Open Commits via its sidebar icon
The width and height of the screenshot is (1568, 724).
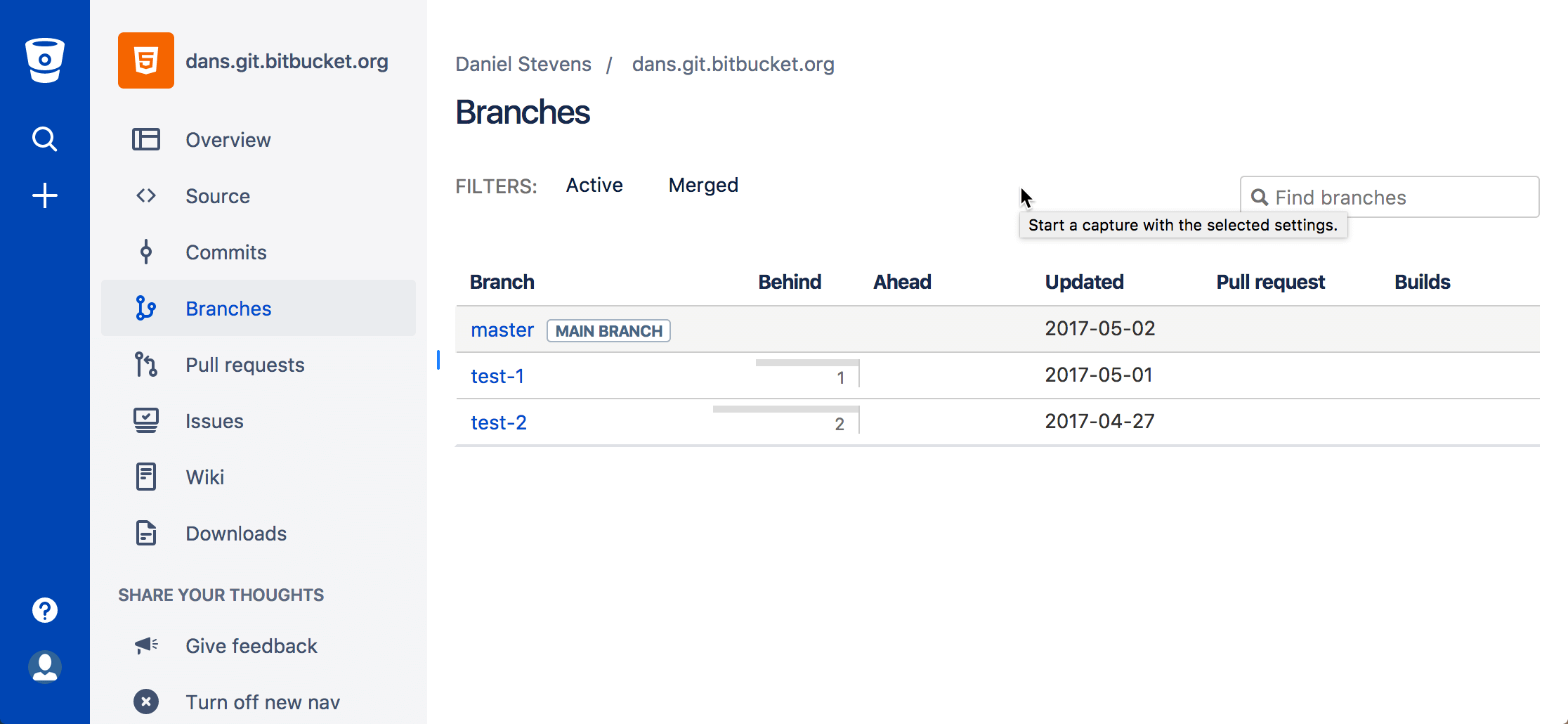pyautogui.click(x=145, y=252)
